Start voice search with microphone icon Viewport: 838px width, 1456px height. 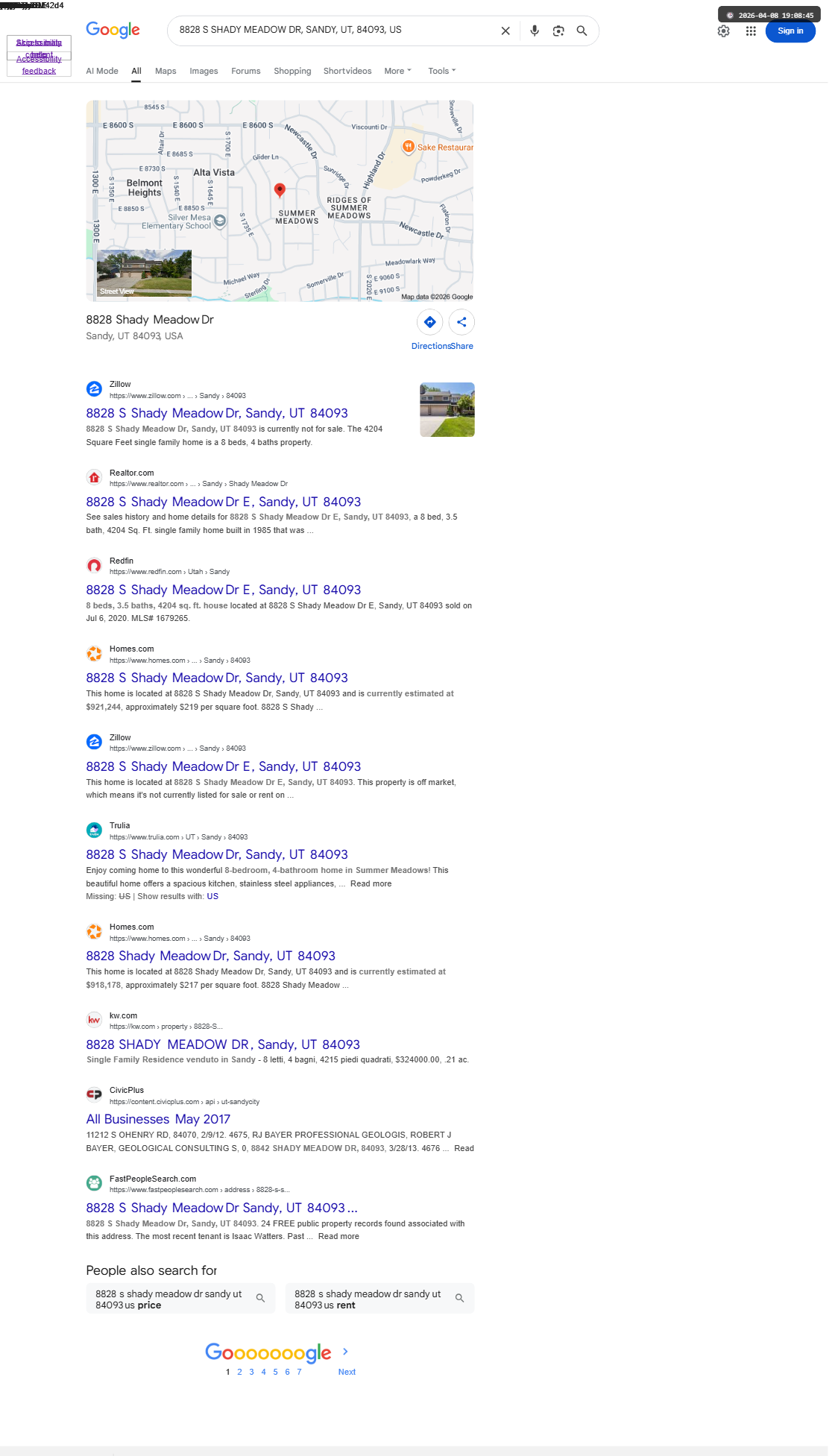tap(535, 31)
